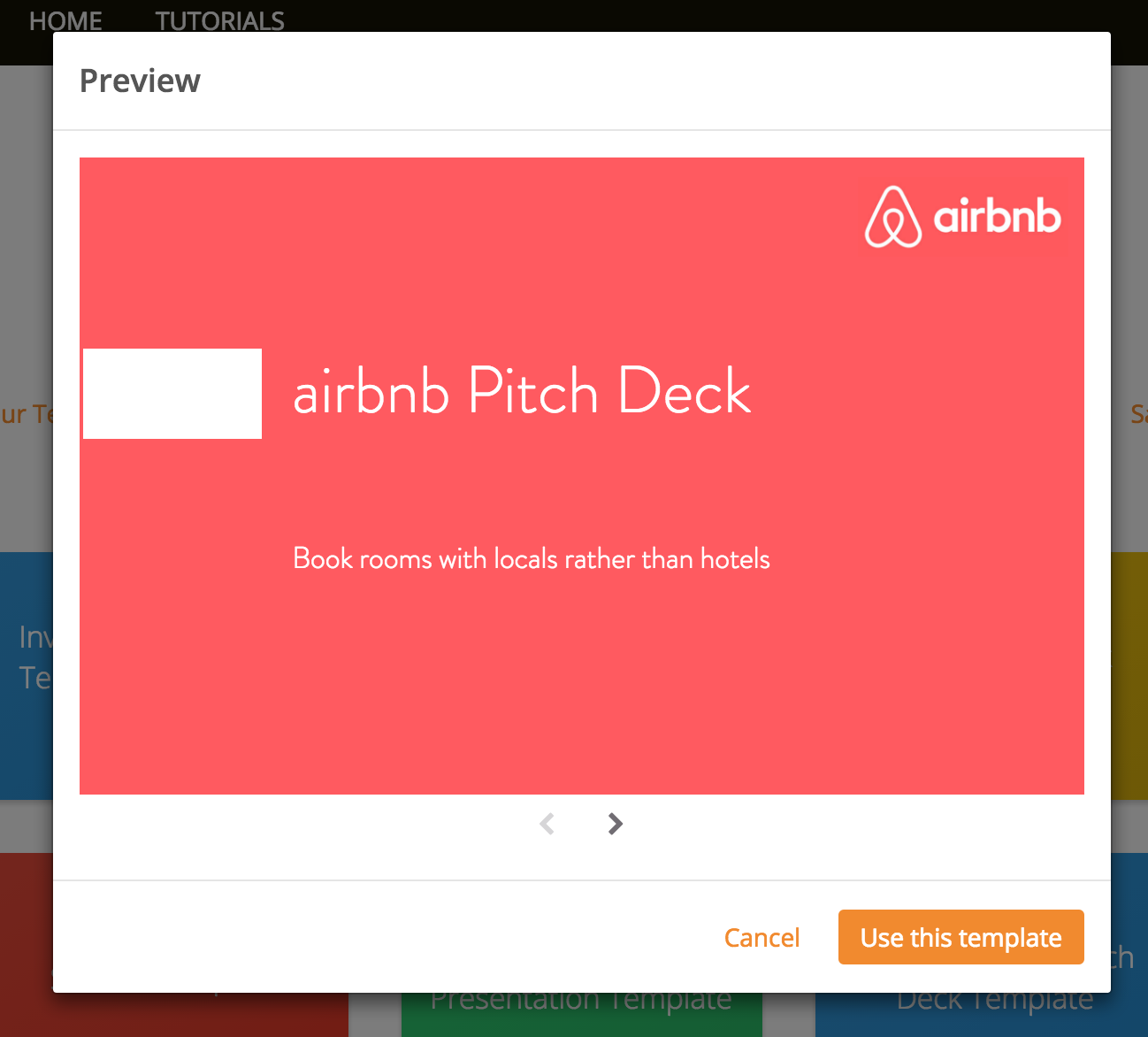
Task: Cancel the template preview
Action: pyautogui.click(x=762, y=937)
